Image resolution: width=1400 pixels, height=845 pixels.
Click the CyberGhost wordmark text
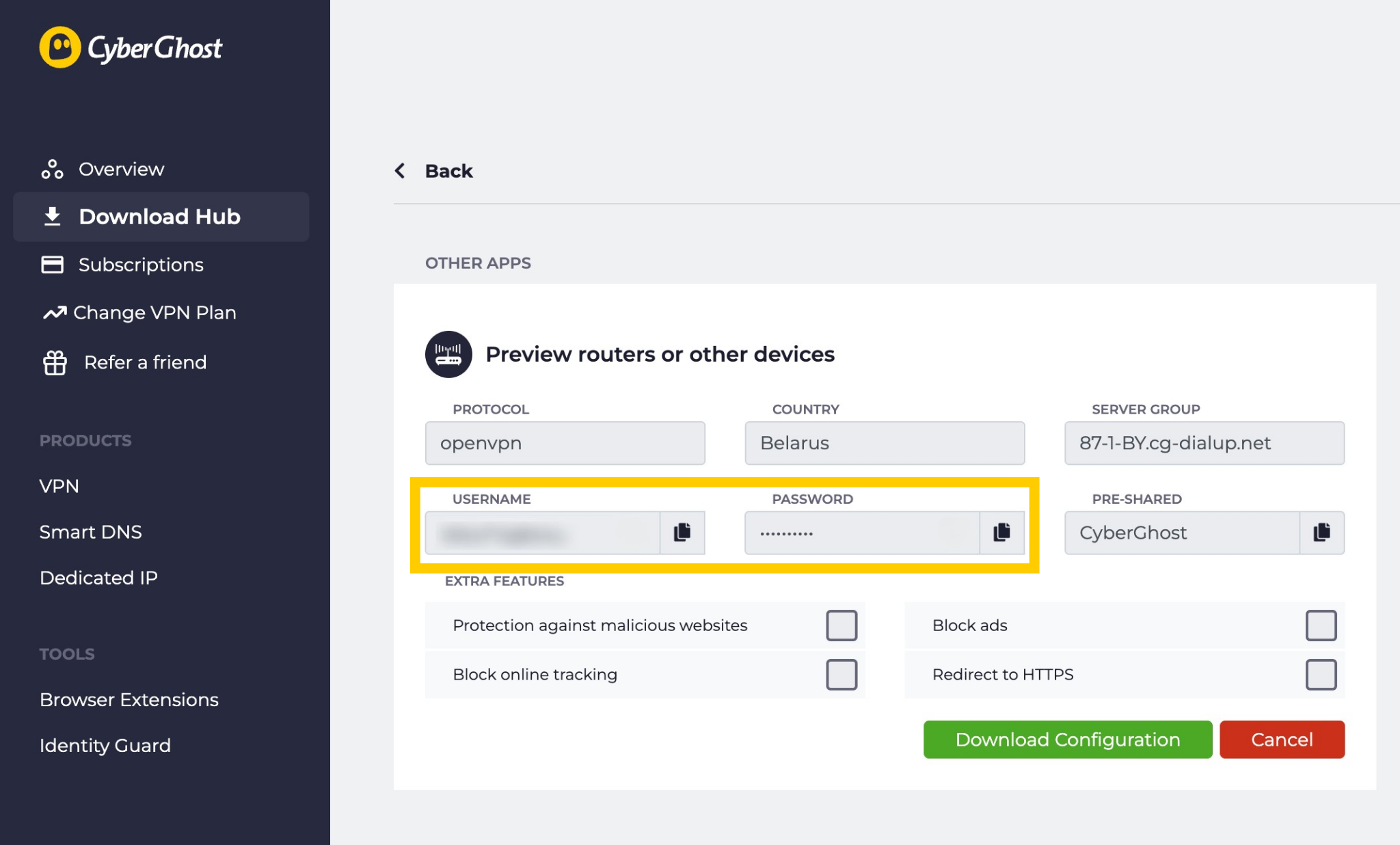[155, 49]
